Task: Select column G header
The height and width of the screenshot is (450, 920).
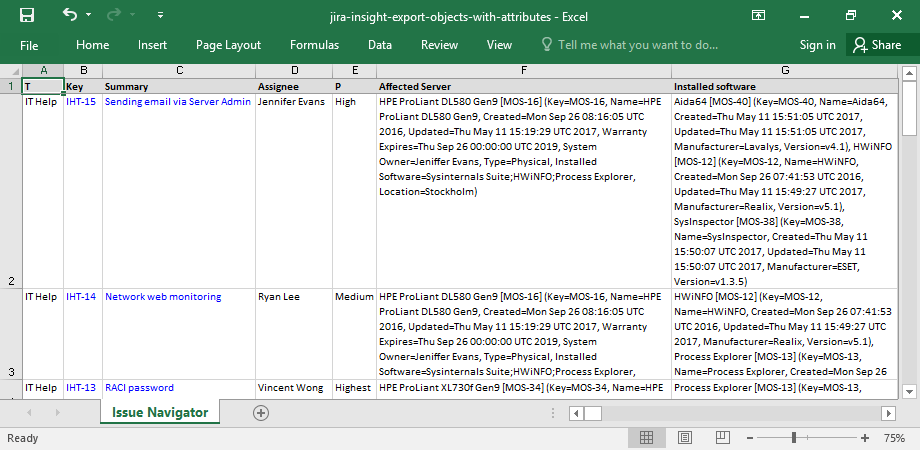Action: click(785, 71)
